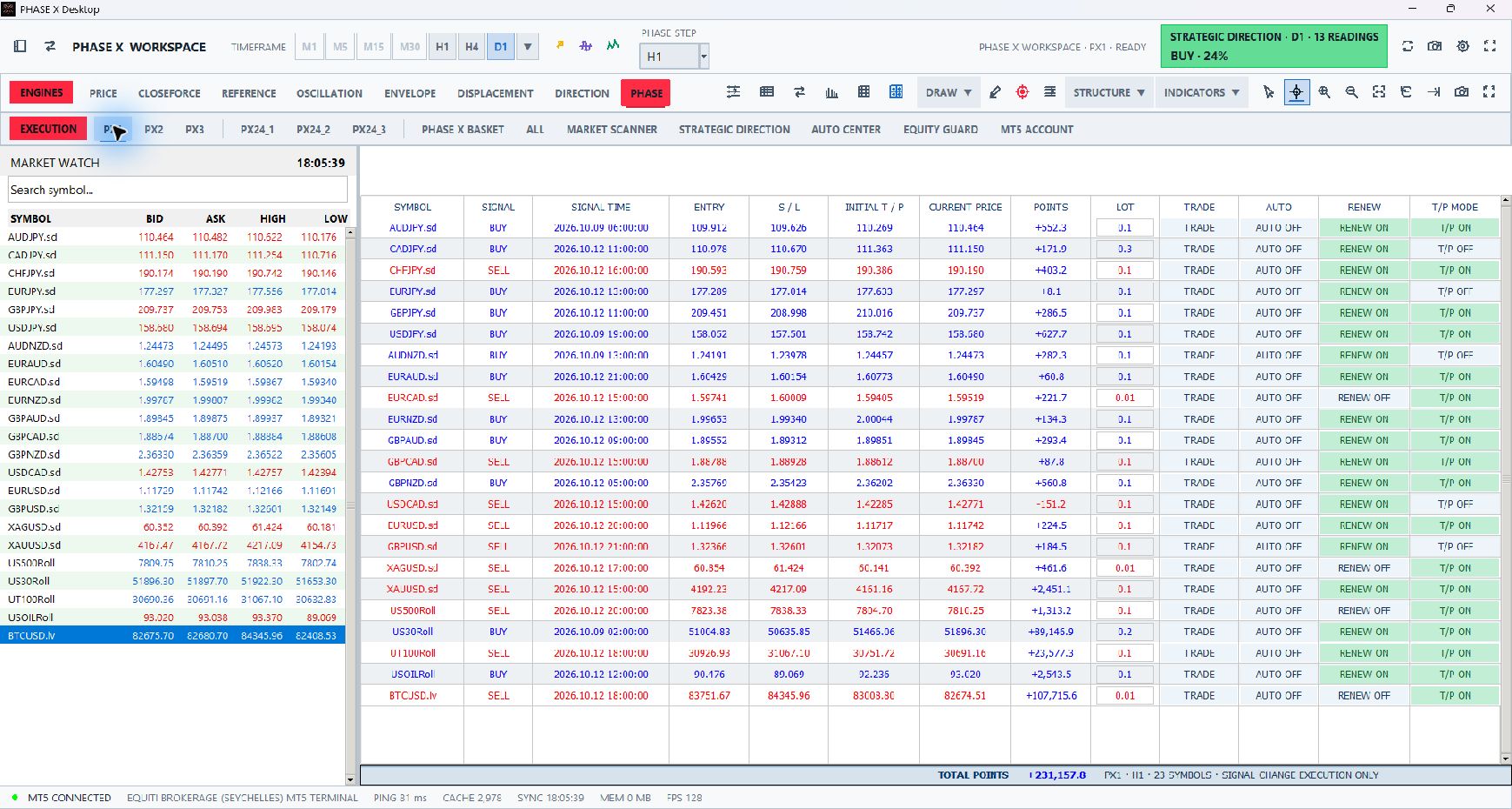This screenshot has width=1512, height=809.
Task: Open the timeframe dropdown arrow beside D1
Action: pyautogui.click(x=528, y=47)
